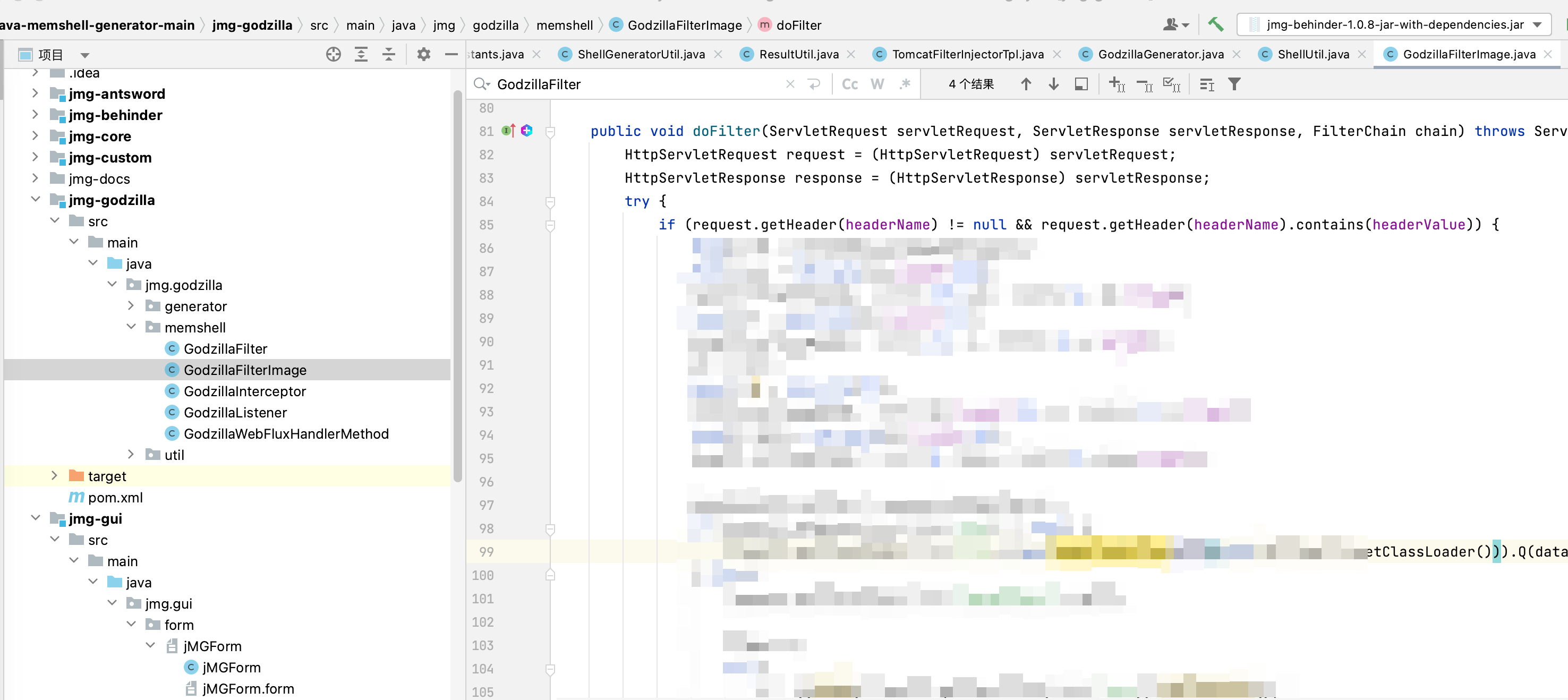Viewport: 1568px width, 700px height.
Task: Unselect the occurrence icon
Action: coord(1144,84)
